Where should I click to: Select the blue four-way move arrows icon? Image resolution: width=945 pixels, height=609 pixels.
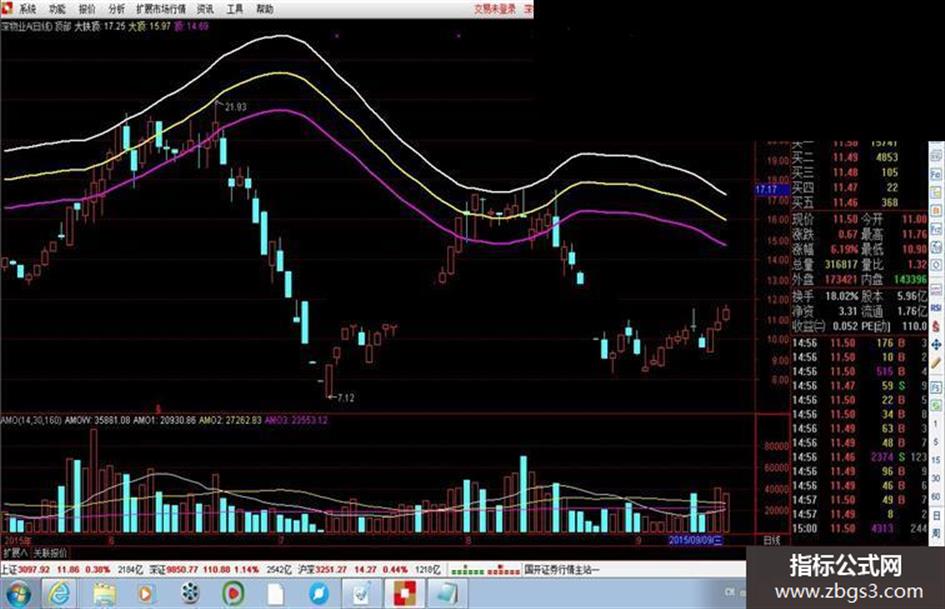click(937, 345)
